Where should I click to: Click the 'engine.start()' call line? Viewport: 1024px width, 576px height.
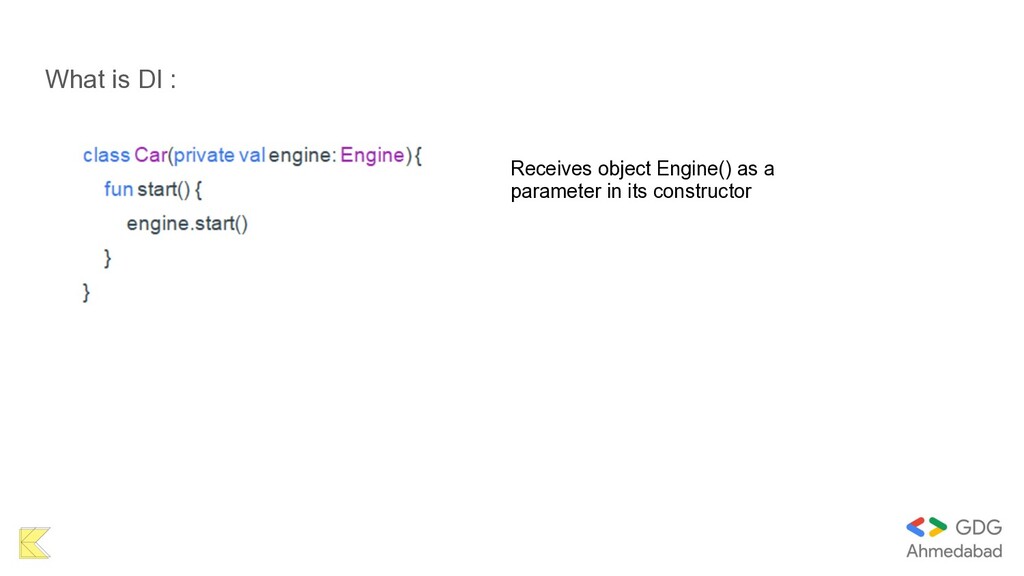pos(187,223)
